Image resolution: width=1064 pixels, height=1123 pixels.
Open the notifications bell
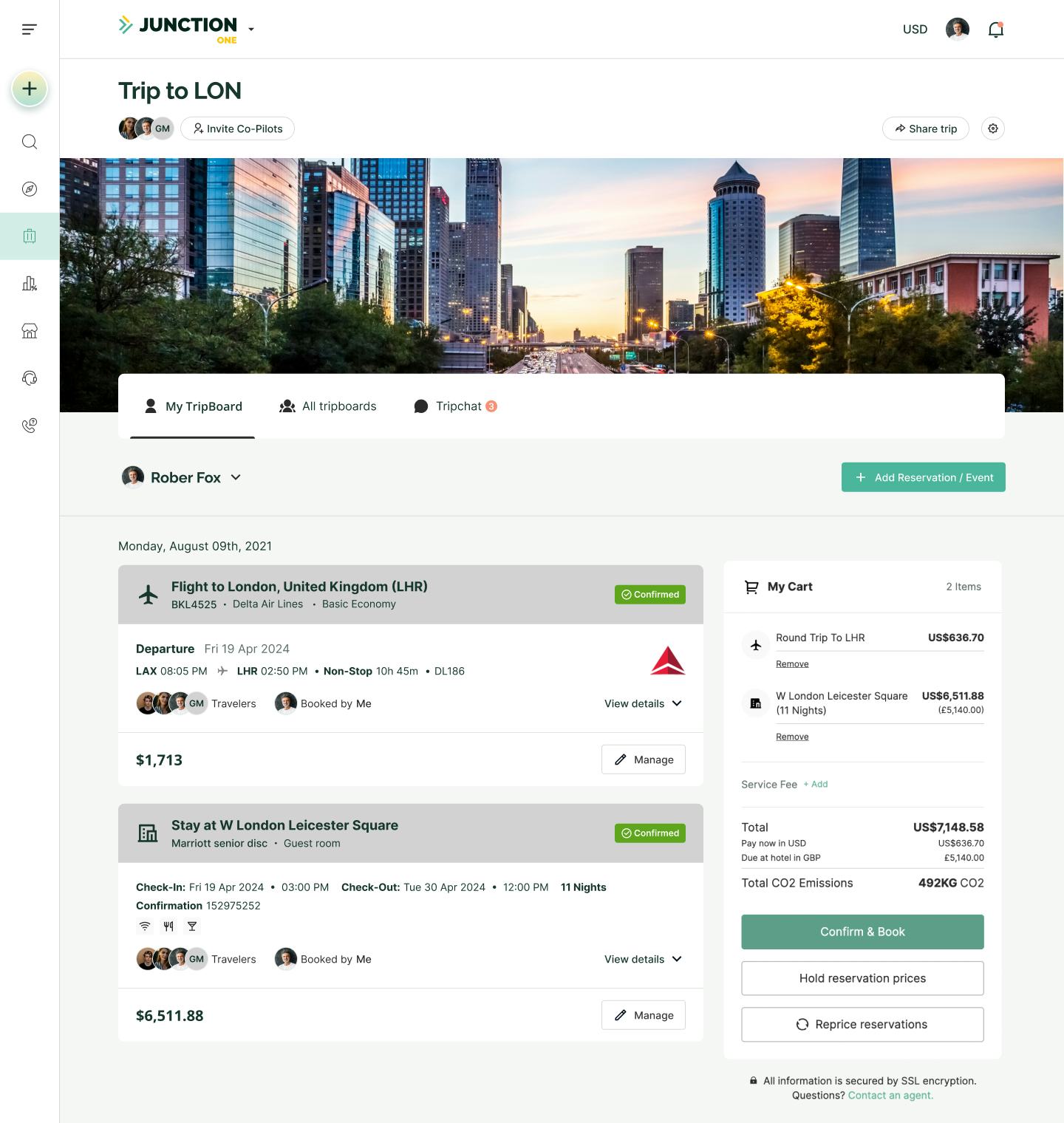click(995, 29)
